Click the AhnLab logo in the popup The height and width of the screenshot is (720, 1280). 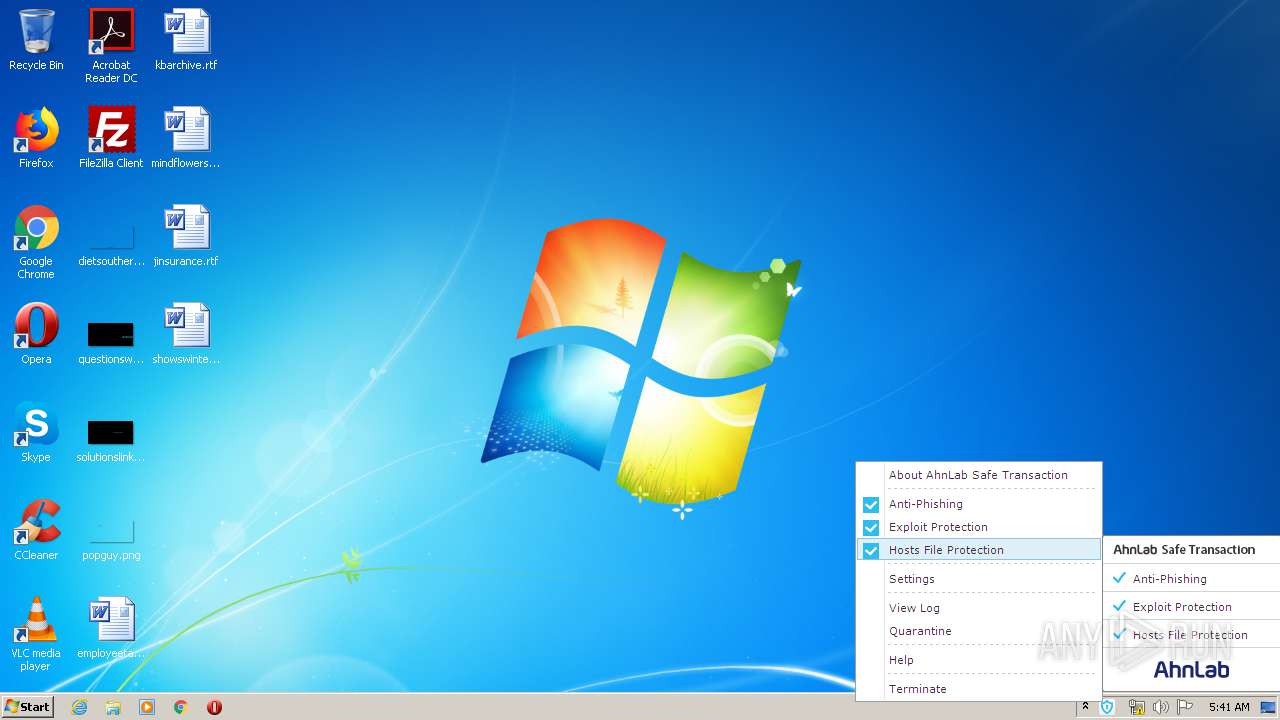[x=1191, y=669]
